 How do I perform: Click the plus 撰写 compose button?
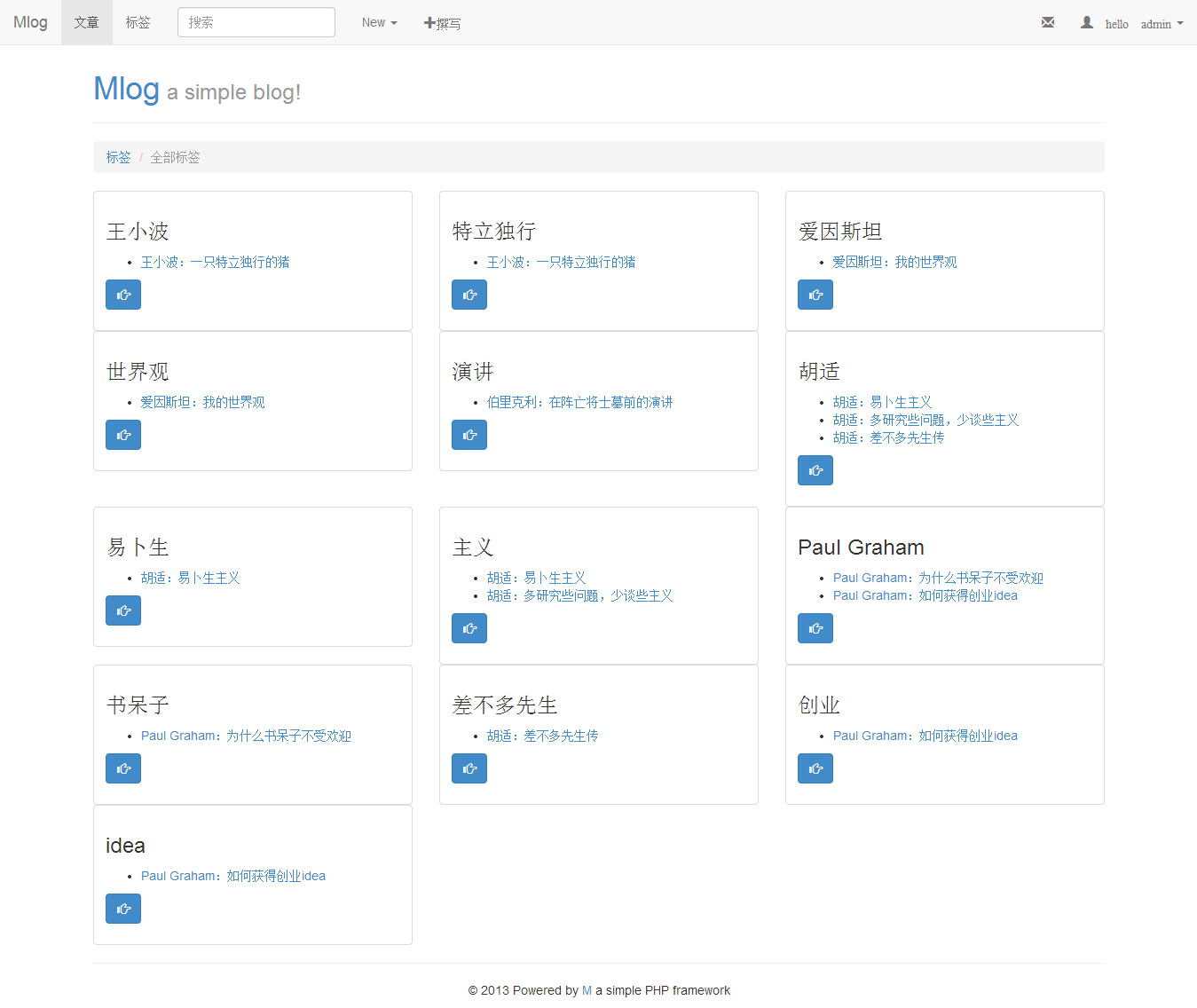[x=442, y=23]
